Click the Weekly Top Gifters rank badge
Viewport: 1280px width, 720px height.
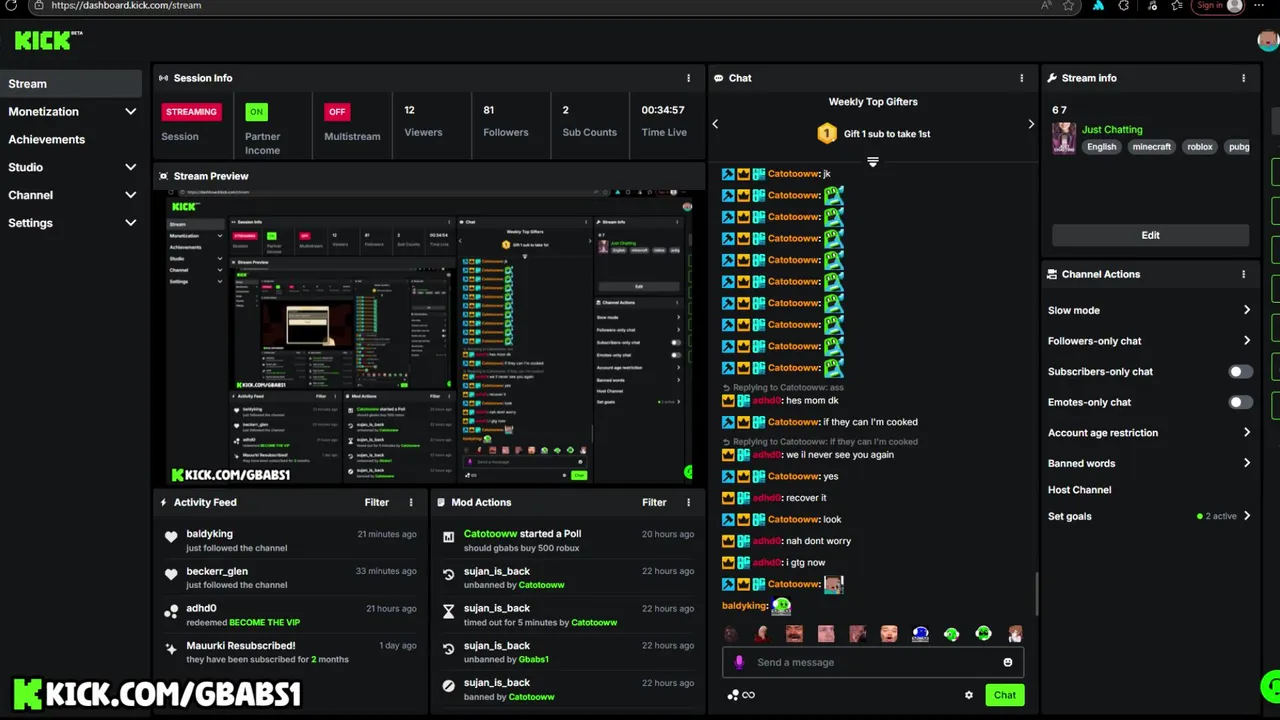coord(826,133)
